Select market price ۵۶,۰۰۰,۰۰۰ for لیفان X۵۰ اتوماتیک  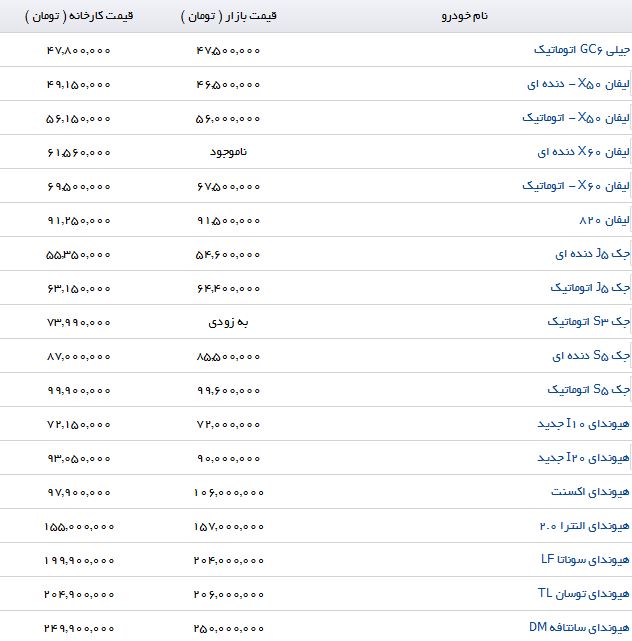(228, 119)
